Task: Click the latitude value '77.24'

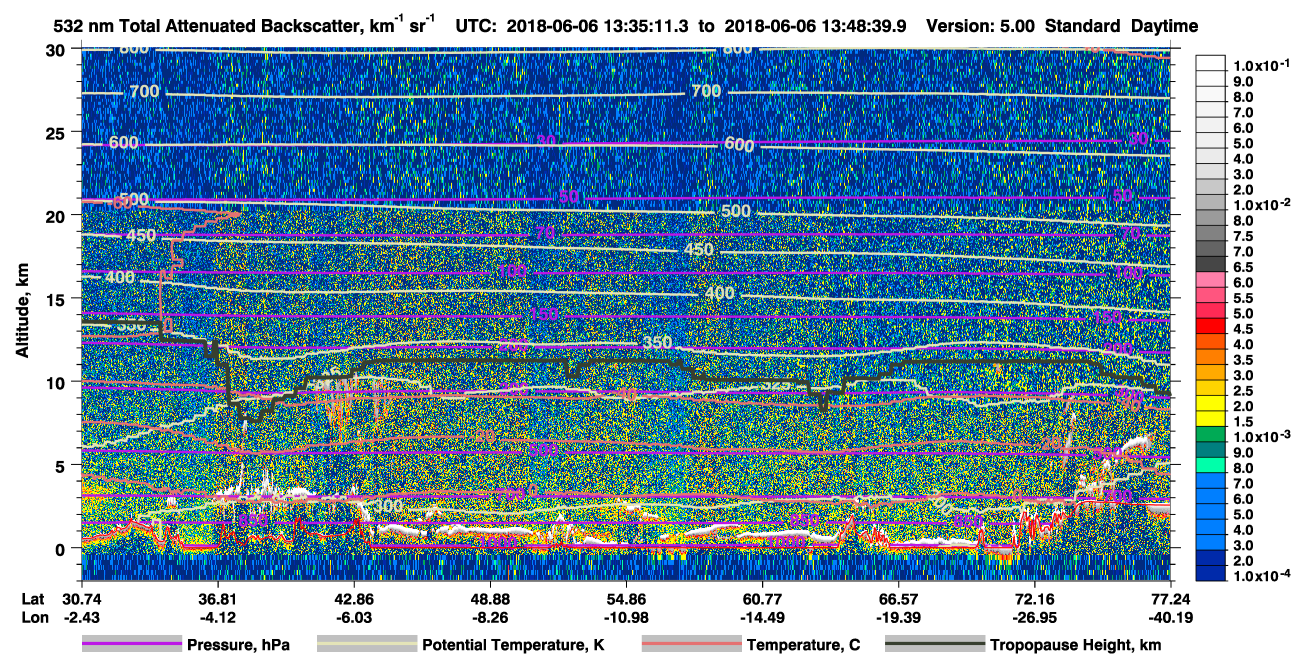Action: pyautogui.click(x=1170, y=597)
